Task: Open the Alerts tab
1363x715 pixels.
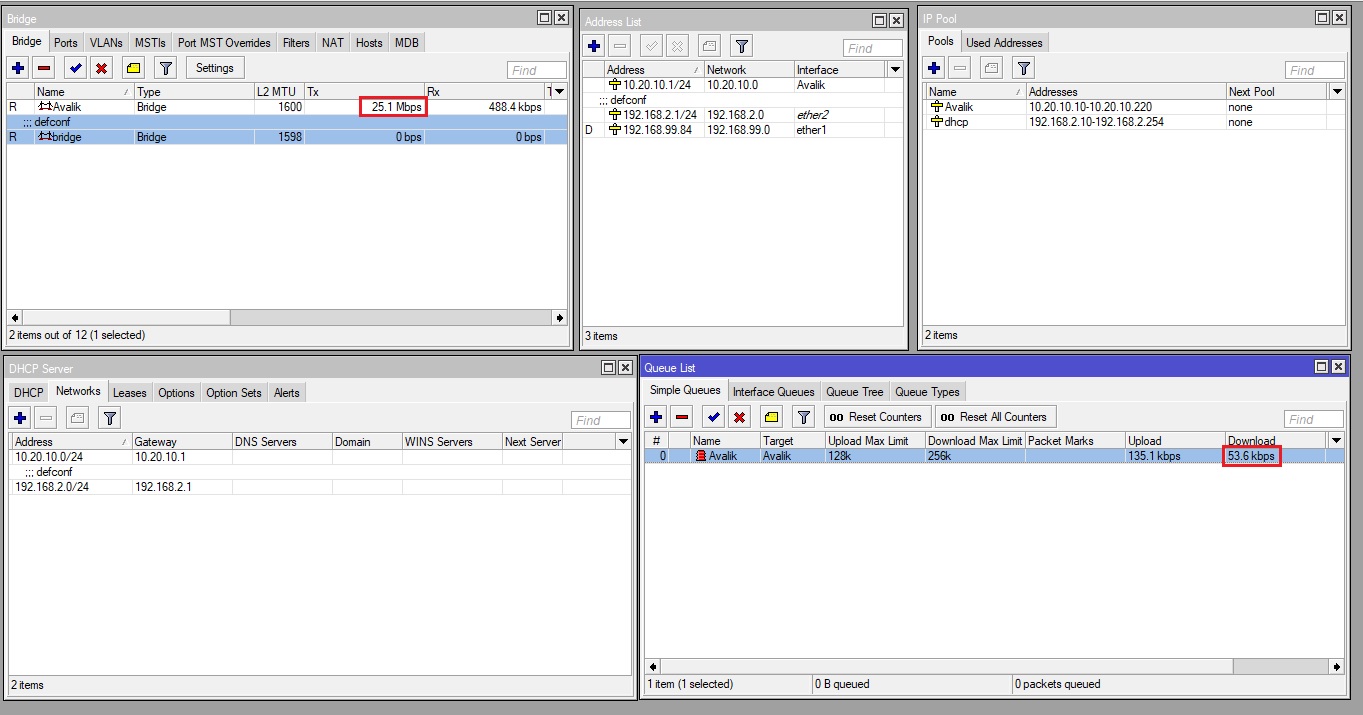Action: (x=287, y=393)
